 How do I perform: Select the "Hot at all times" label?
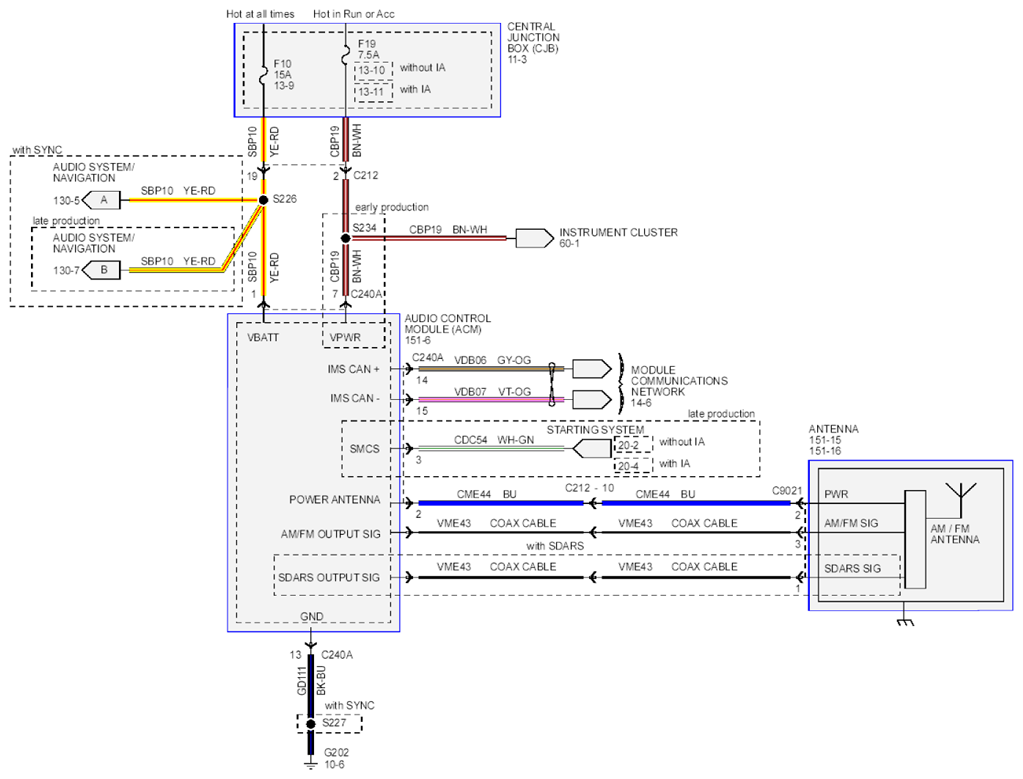coord(260,14)
